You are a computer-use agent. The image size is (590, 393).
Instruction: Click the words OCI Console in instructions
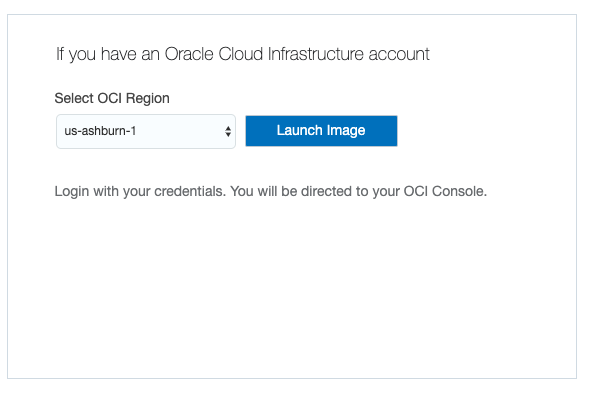click(445, 191)
